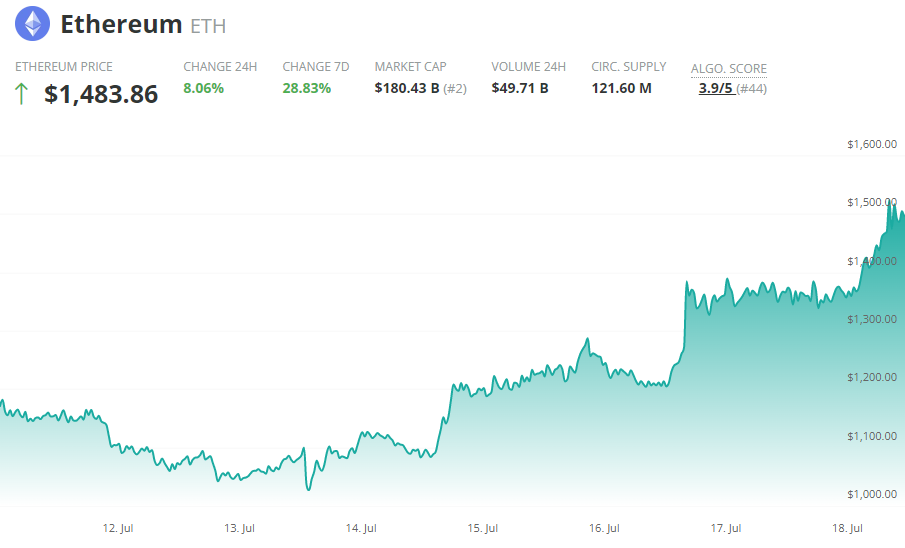Click the (#44) algo score rank

click(x=752, y=88)
